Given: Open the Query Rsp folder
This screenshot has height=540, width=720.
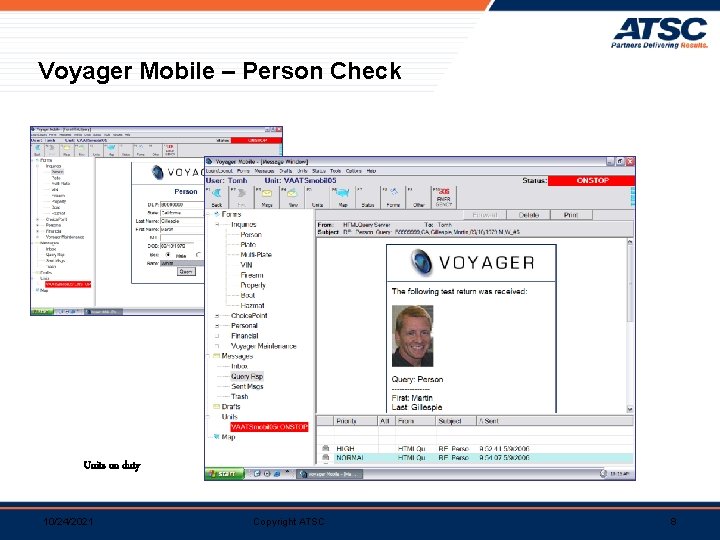Looking at the screenshot, I should [247, 376].
